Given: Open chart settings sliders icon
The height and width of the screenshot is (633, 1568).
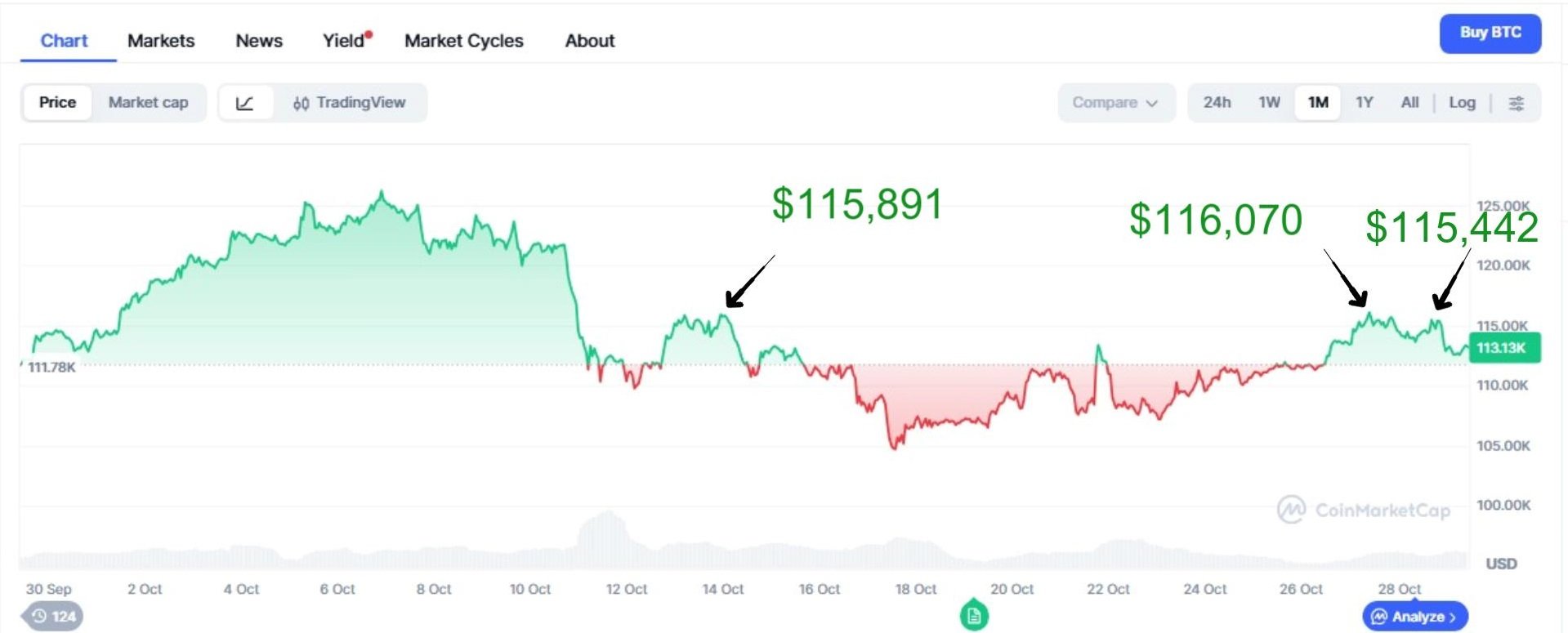Looking at the screenshot, I should click(x=1516, y=103).
